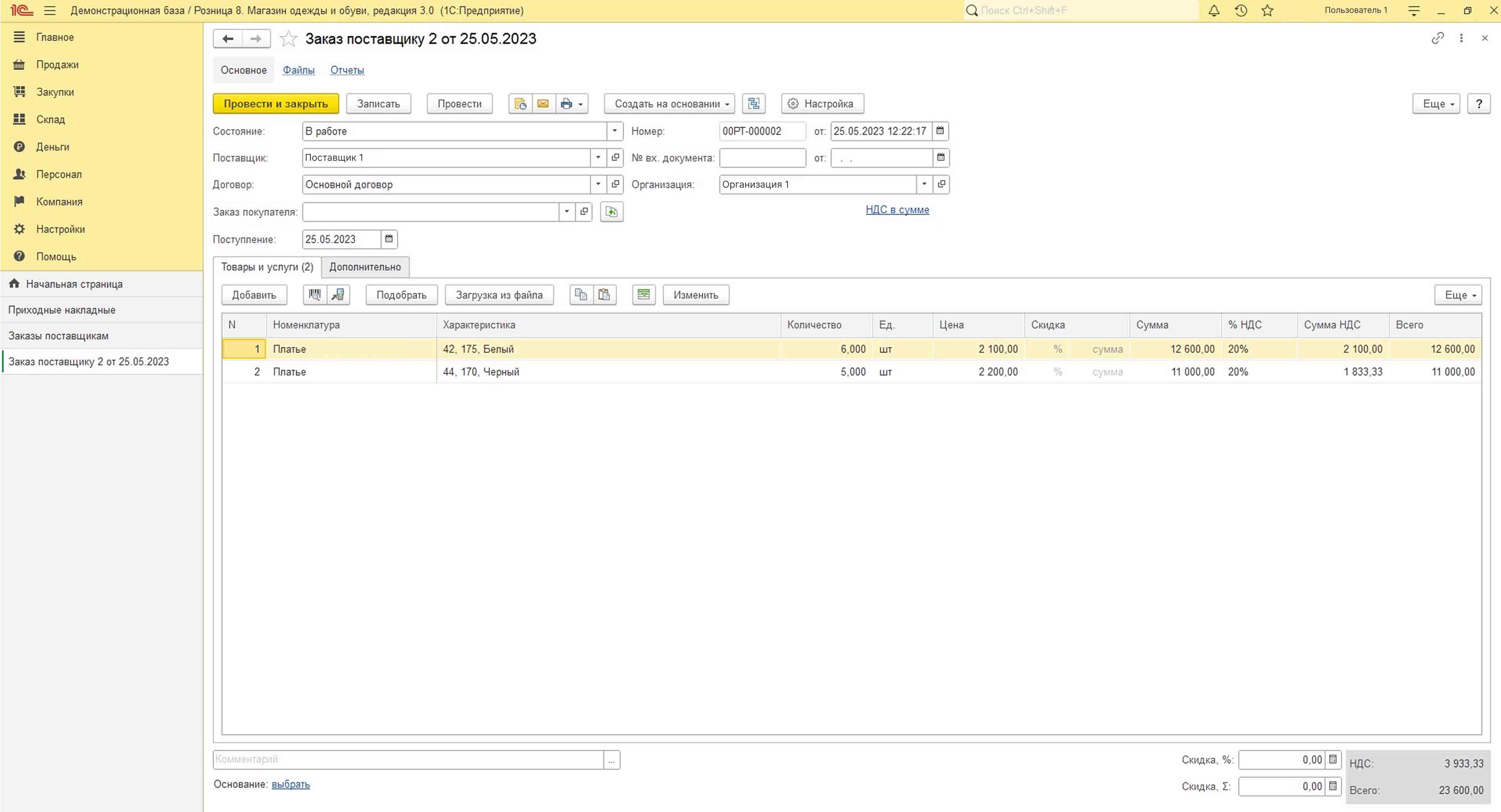Expand Организация dropdown arrow
Viewport: 1501px width, 812px height.
924,185
